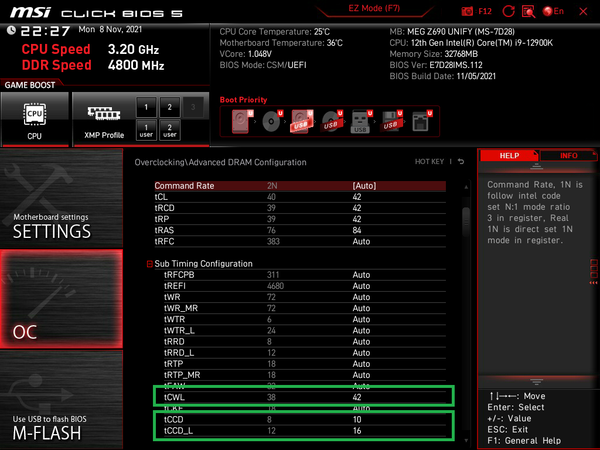Switch to the HELP tab
The image size is (600, 450).
pos(509,156)
